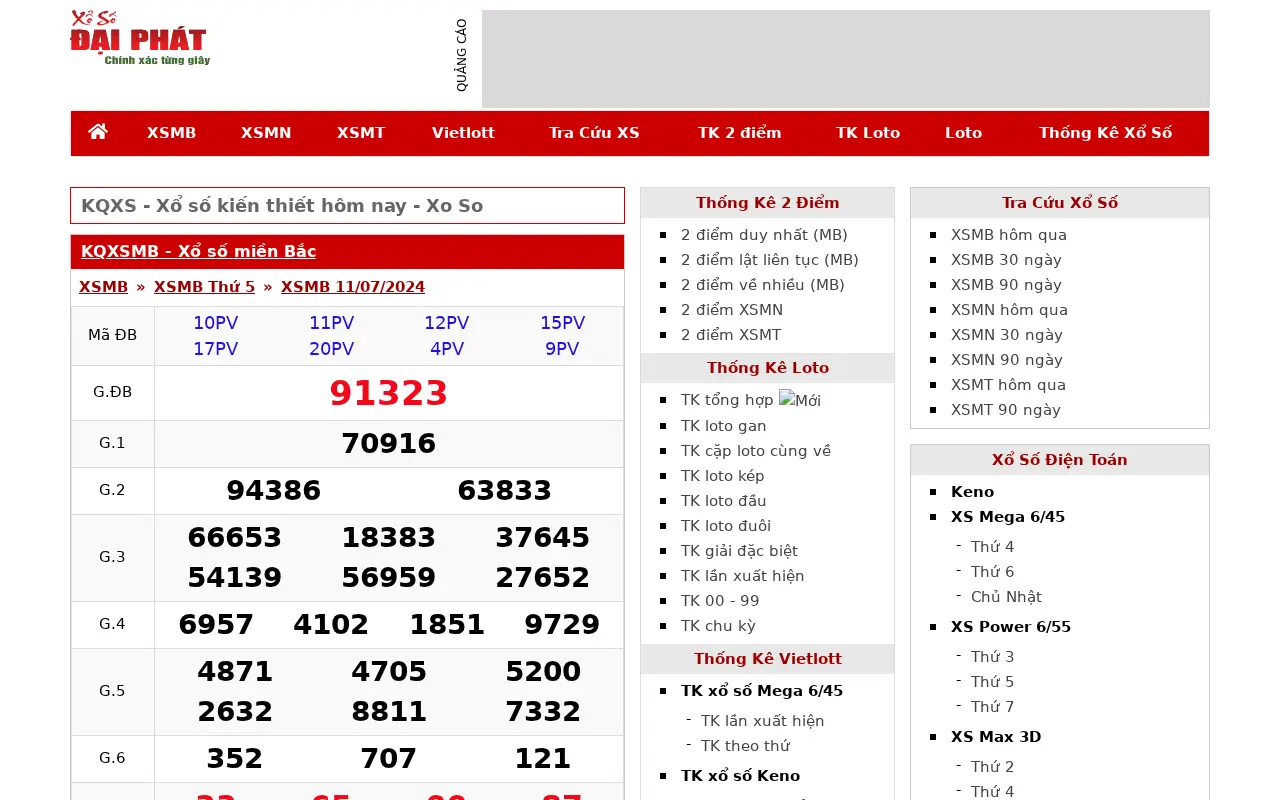Open TK lần xuất hiện under Mega 6/45
The image size is (1280, 800).
point(763,721)
